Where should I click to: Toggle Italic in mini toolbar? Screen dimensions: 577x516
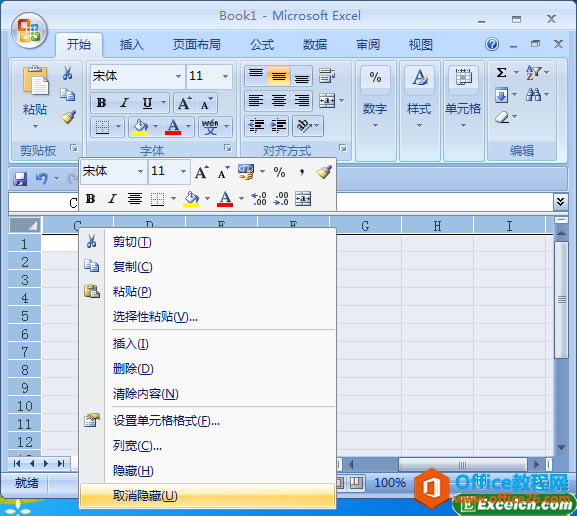(x=112, y=199)
